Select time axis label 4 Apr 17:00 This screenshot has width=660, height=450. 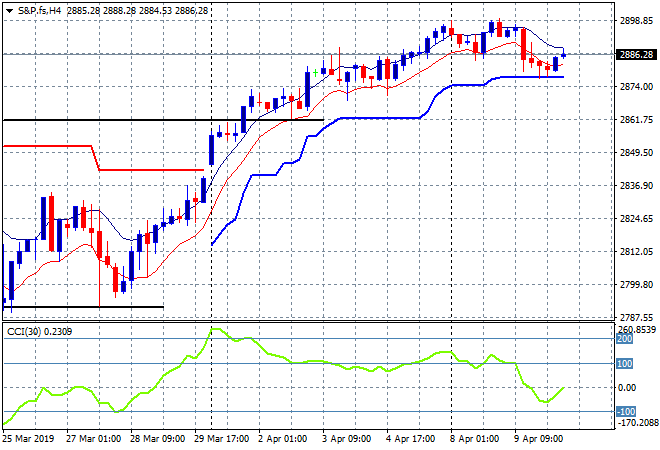click(x=410, y=439)
